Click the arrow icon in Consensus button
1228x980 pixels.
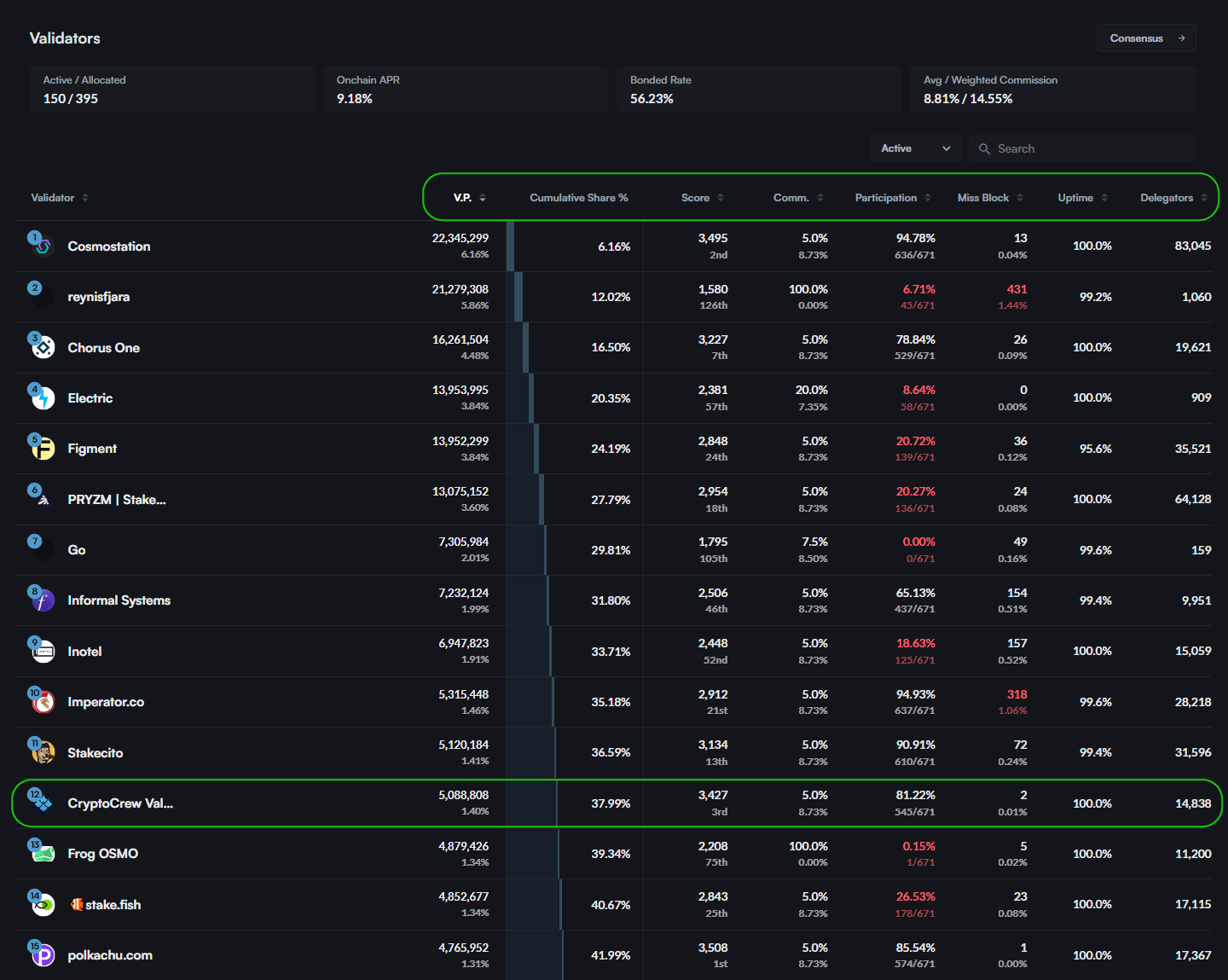click(x=1181, y=38)
